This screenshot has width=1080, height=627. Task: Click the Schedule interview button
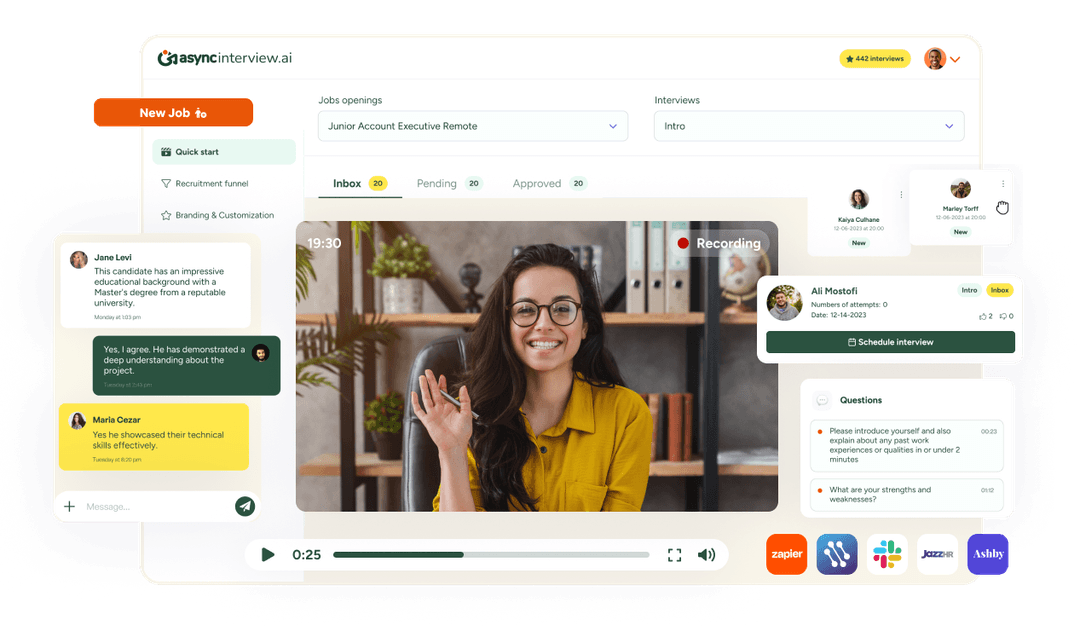(x=889, y=341)
